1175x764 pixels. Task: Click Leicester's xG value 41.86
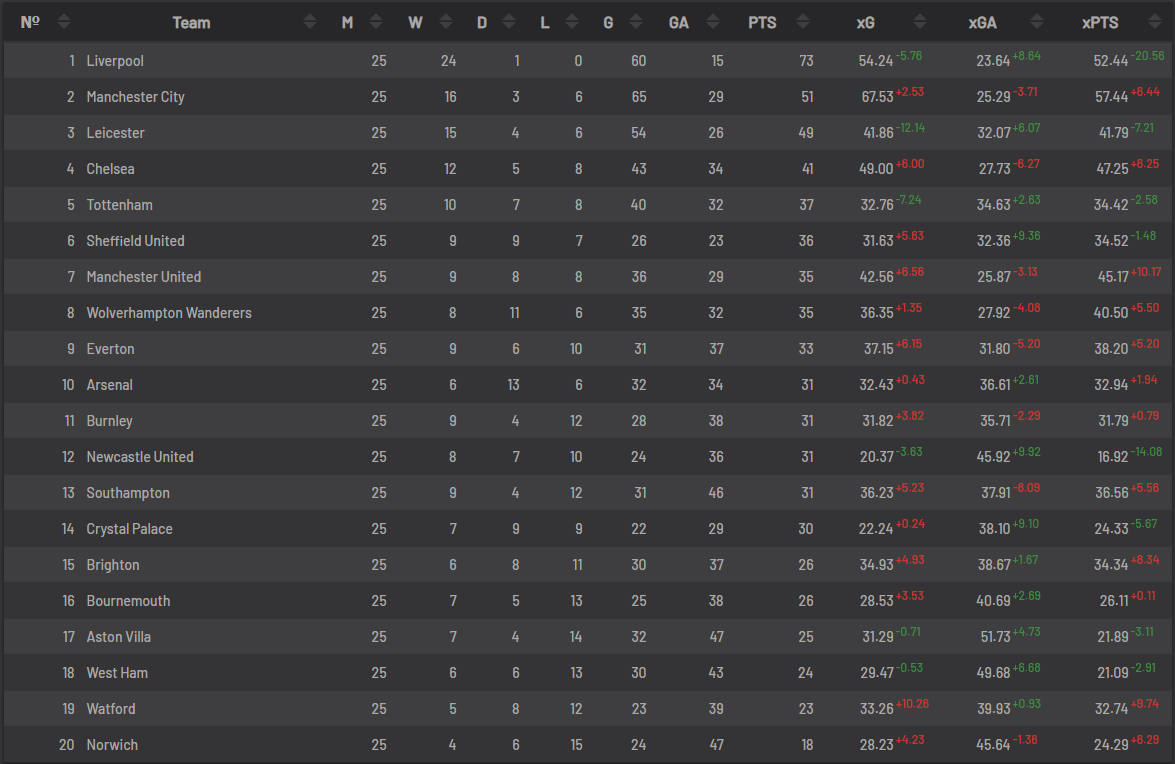(x=875, y=134)
